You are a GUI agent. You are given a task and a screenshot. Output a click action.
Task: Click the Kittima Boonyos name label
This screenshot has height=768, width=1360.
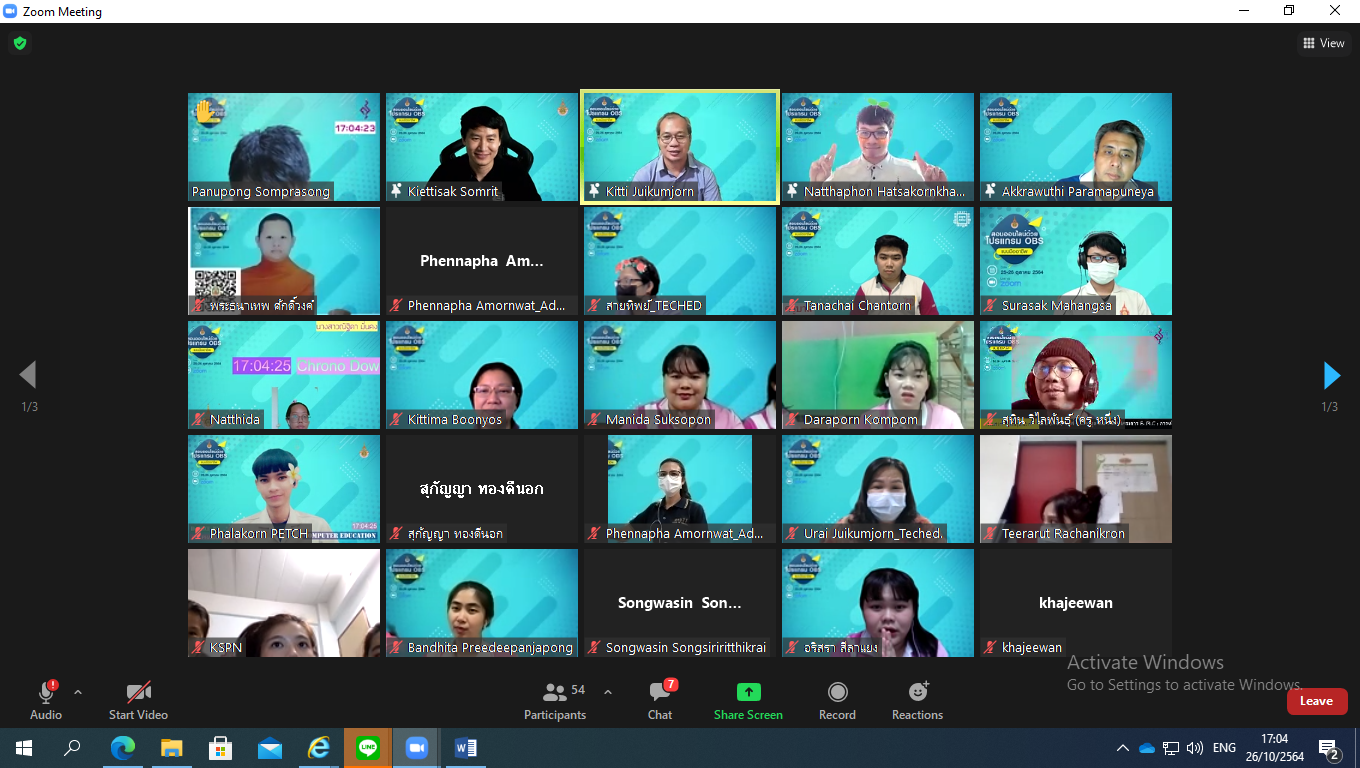(x=455, y=419)
